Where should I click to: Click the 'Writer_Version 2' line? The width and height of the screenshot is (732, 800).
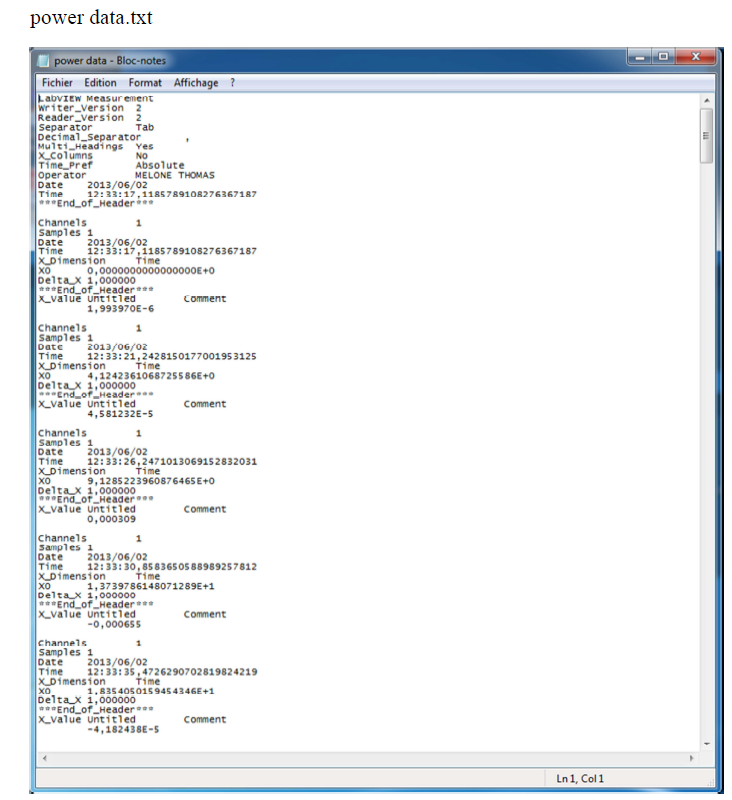click(90, 108)
